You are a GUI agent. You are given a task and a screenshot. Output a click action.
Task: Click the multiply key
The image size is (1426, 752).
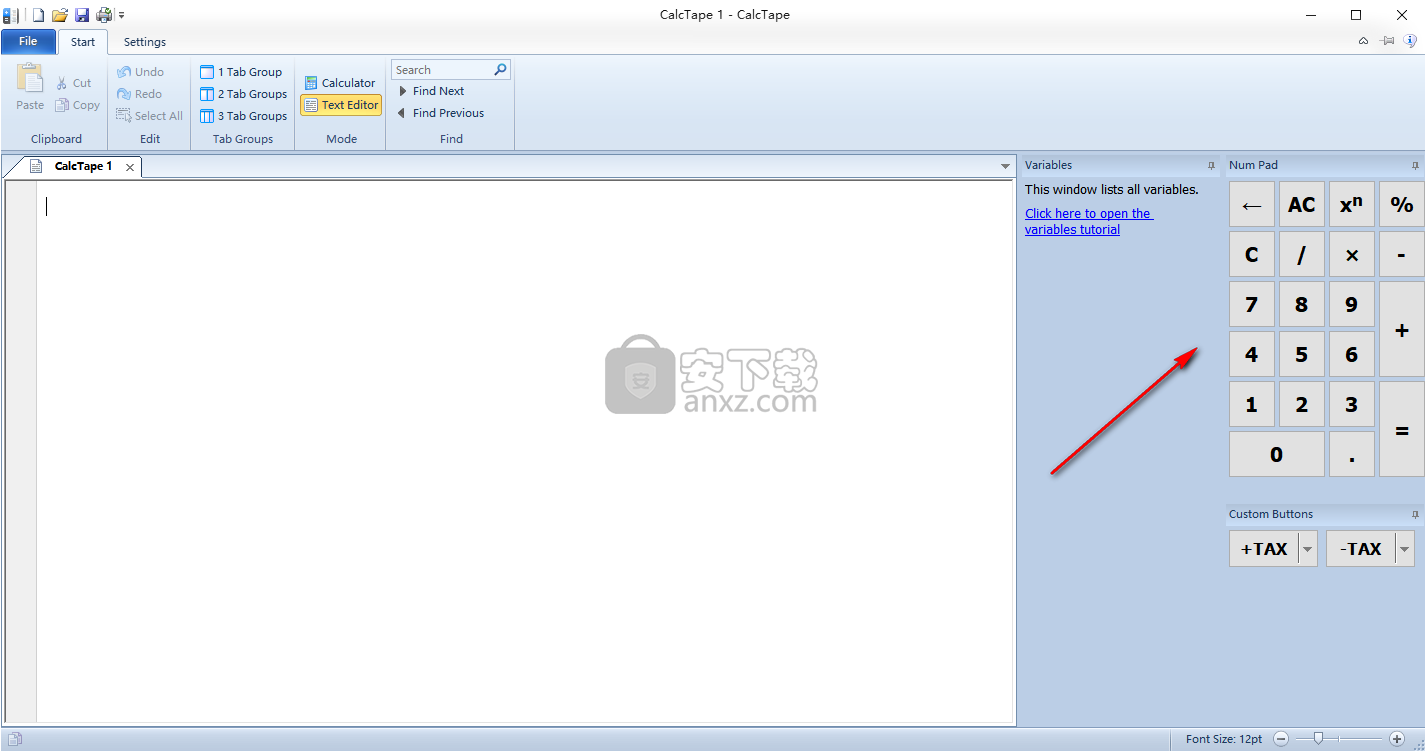click(1351, 254)
